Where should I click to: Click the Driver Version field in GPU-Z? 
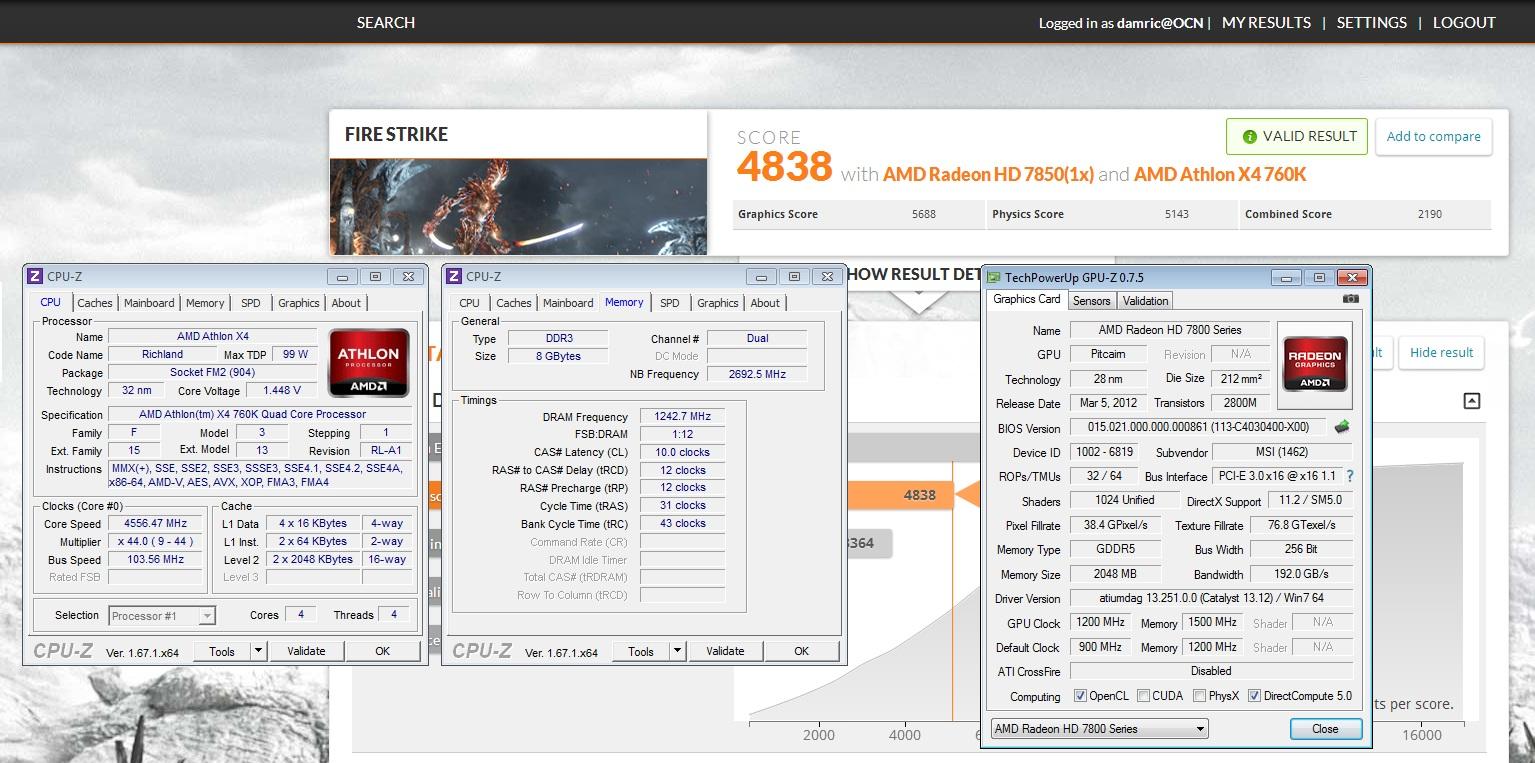1211,598
